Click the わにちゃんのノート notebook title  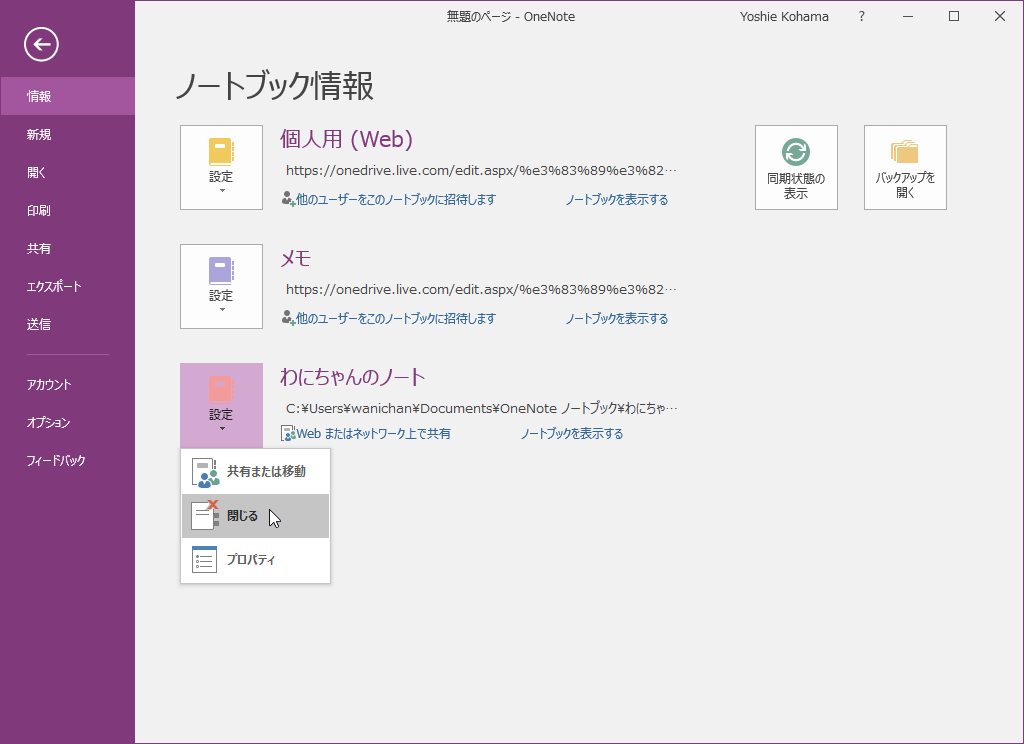[353, 377]
